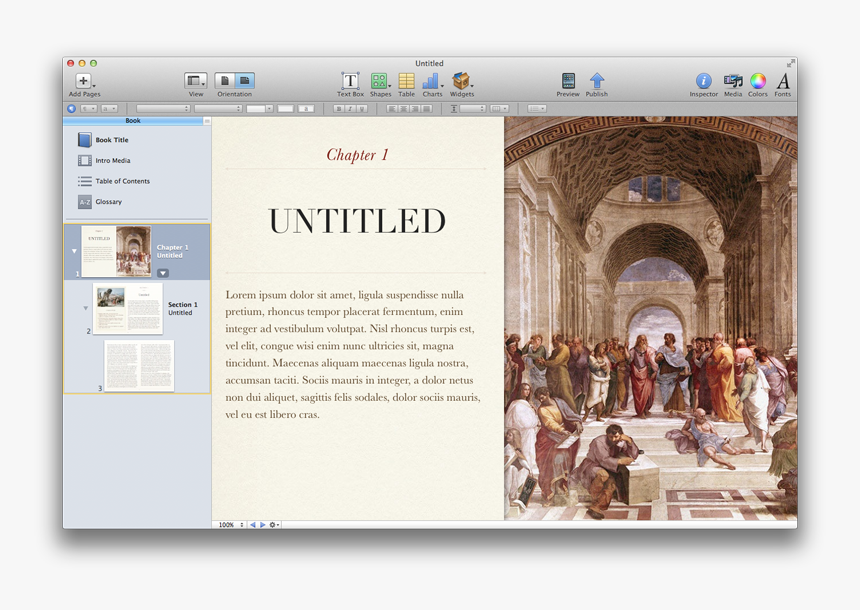Enter full screen via window corner arrows
Image resolution: width=860 pixels, height=610 pixels.
pyautogui.click(x=790, y=63)
